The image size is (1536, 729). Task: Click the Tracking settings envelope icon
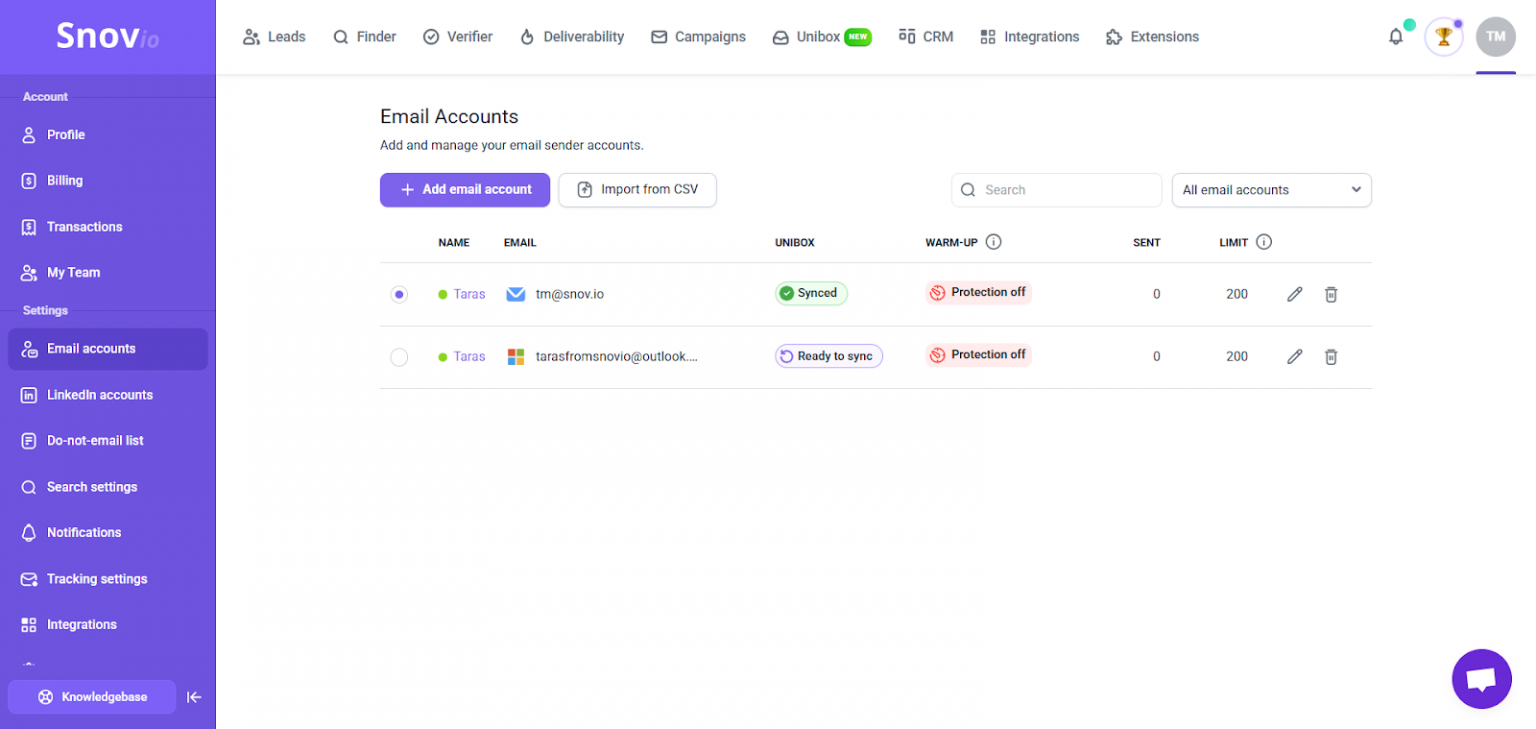29,579
